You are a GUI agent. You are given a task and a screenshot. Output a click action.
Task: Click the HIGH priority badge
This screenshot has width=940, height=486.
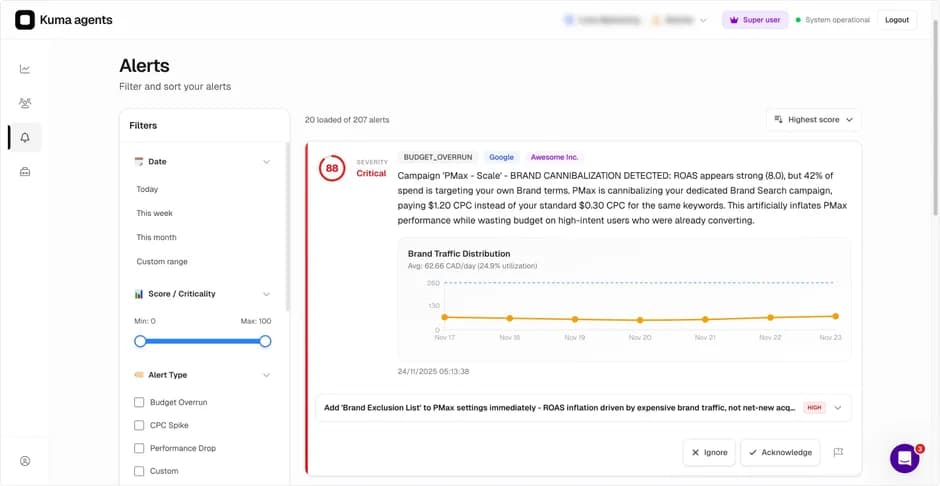point(814,407)
